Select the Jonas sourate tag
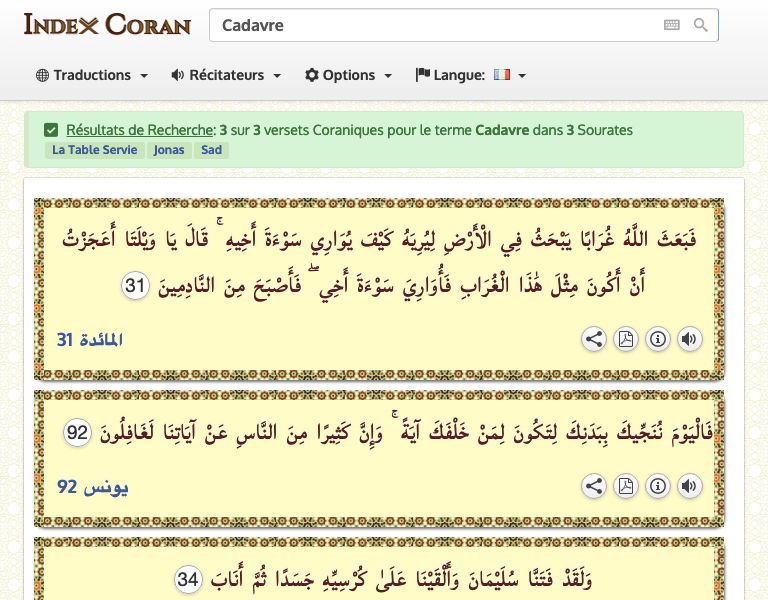 [x=168, y=150]
